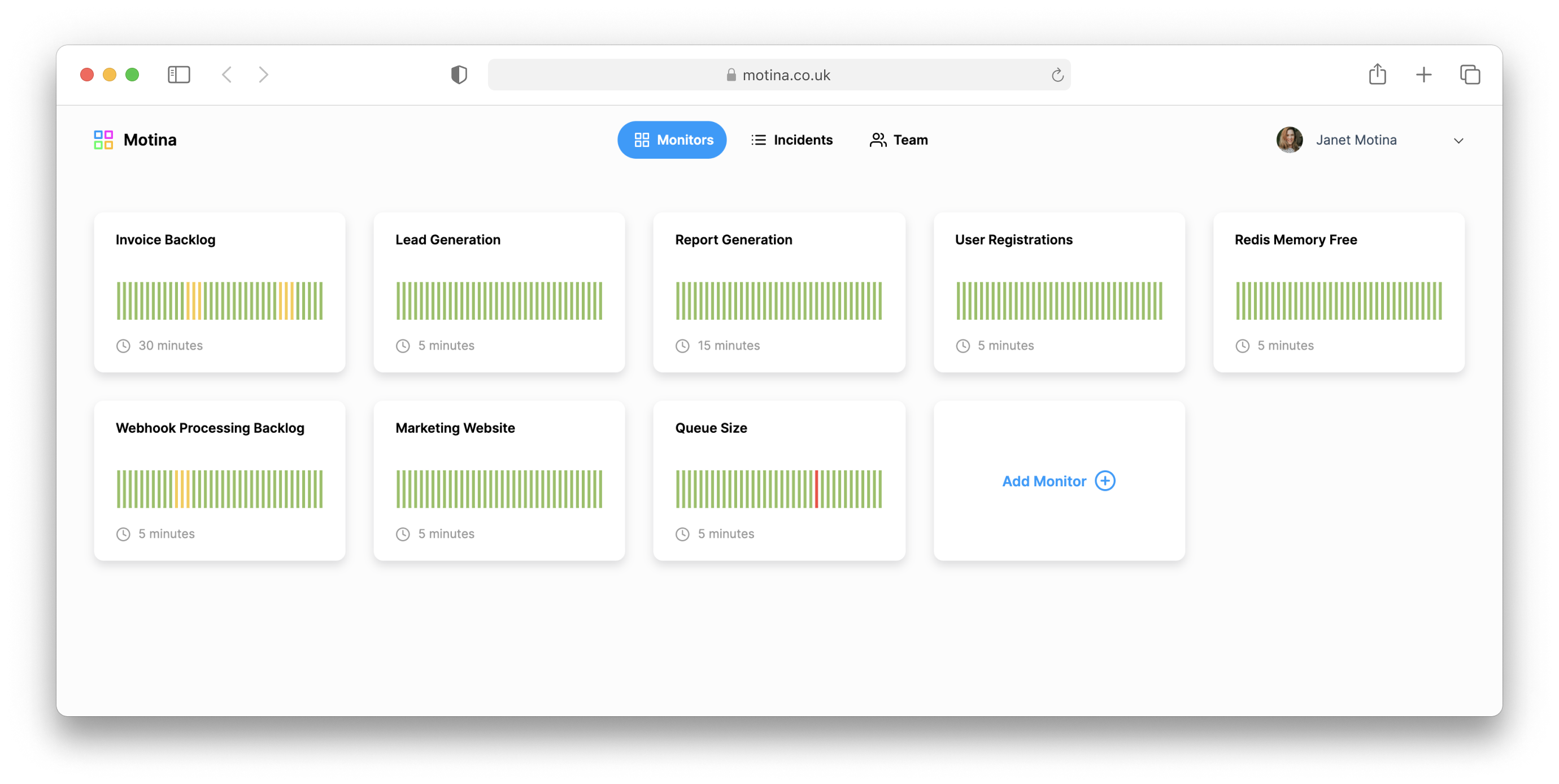Click Janet Motina's profile avatar
This screenshot has height=784, width=1559.
(x=1289, y=140)
